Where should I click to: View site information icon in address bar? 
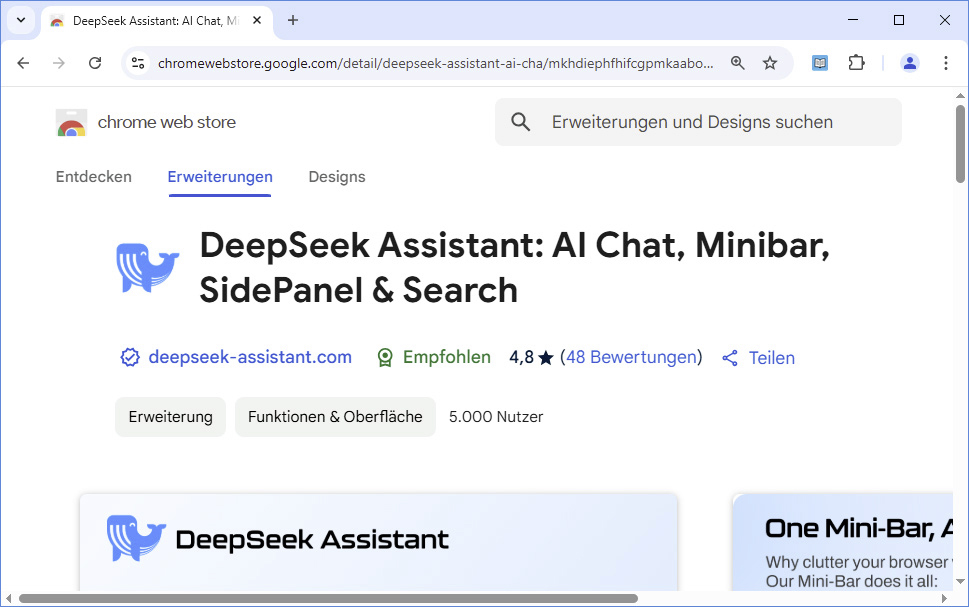click(138, 63)
